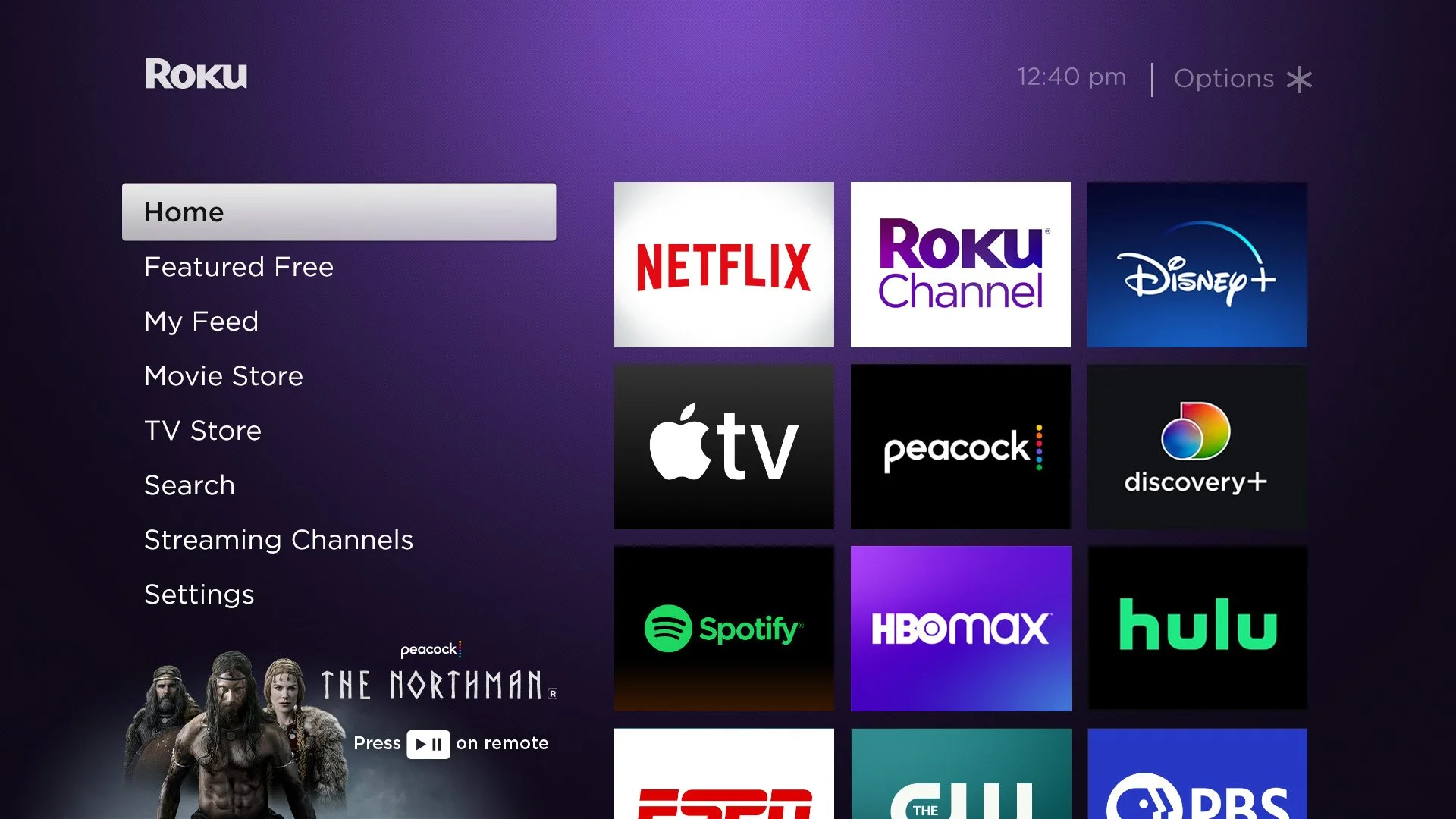
Task: Open the Spotify channel tile
Action: coord(723,629)
